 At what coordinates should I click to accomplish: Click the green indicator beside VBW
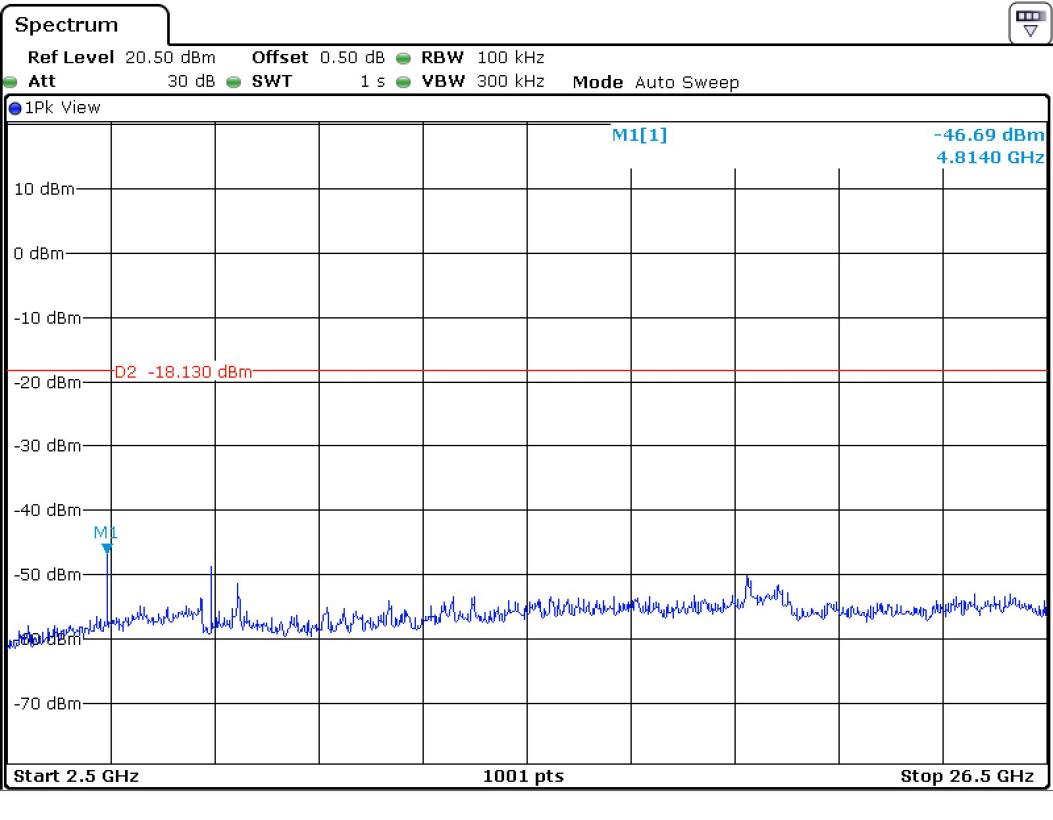tap(403, 82)
